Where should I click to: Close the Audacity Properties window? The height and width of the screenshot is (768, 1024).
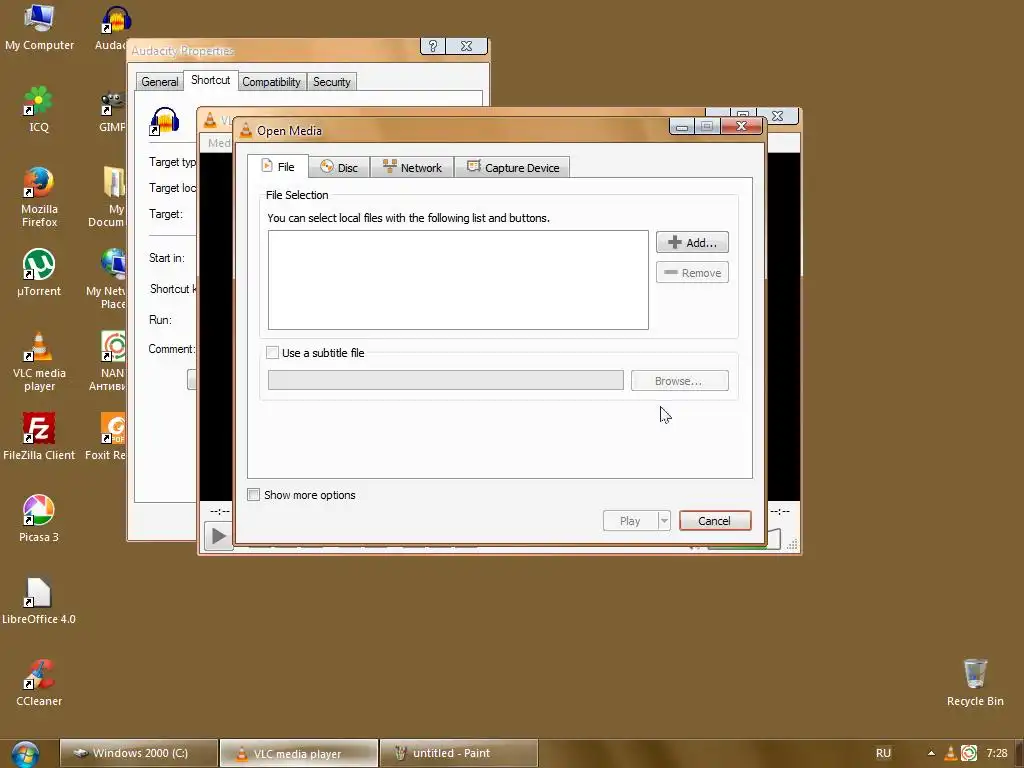click(466, 46)
